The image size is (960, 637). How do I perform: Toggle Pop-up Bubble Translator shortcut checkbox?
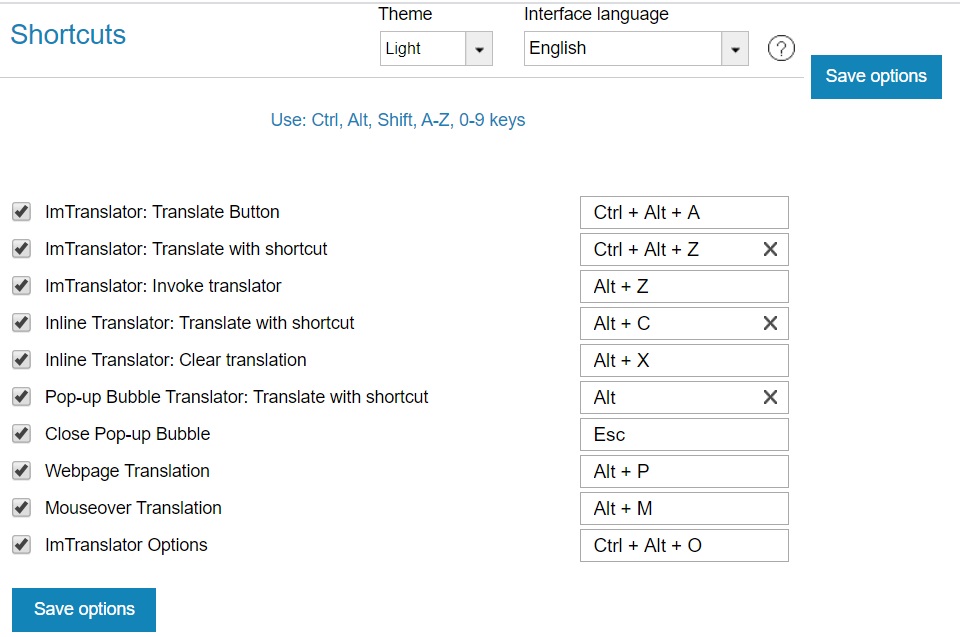(21, 397)
